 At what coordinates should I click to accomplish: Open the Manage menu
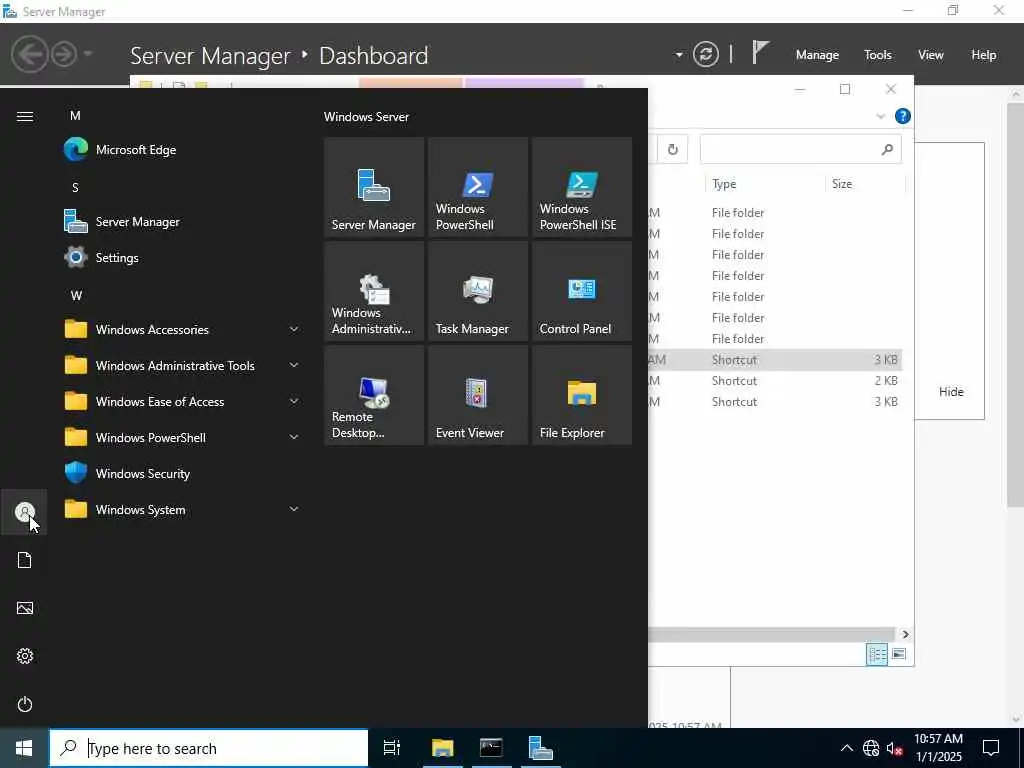tap(817, 55)
